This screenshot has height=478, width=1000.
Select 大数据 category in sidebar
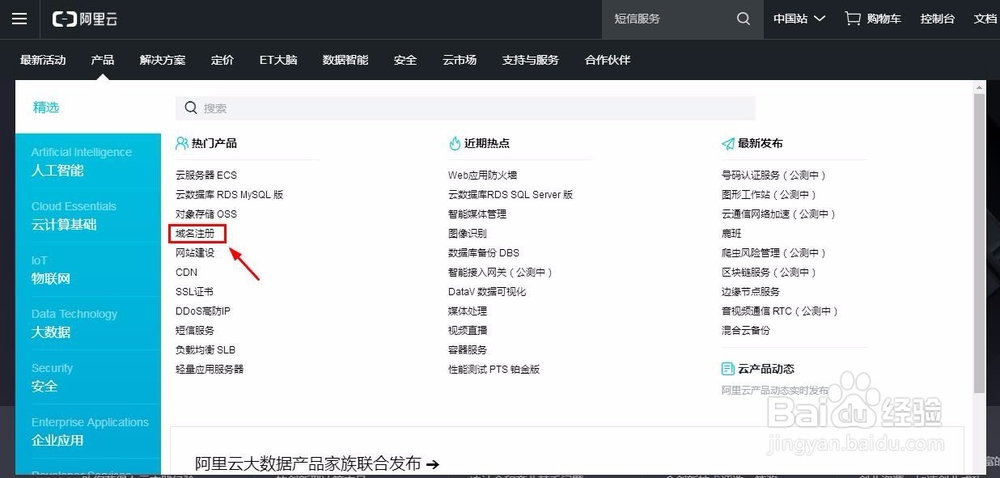pos(88,323)
